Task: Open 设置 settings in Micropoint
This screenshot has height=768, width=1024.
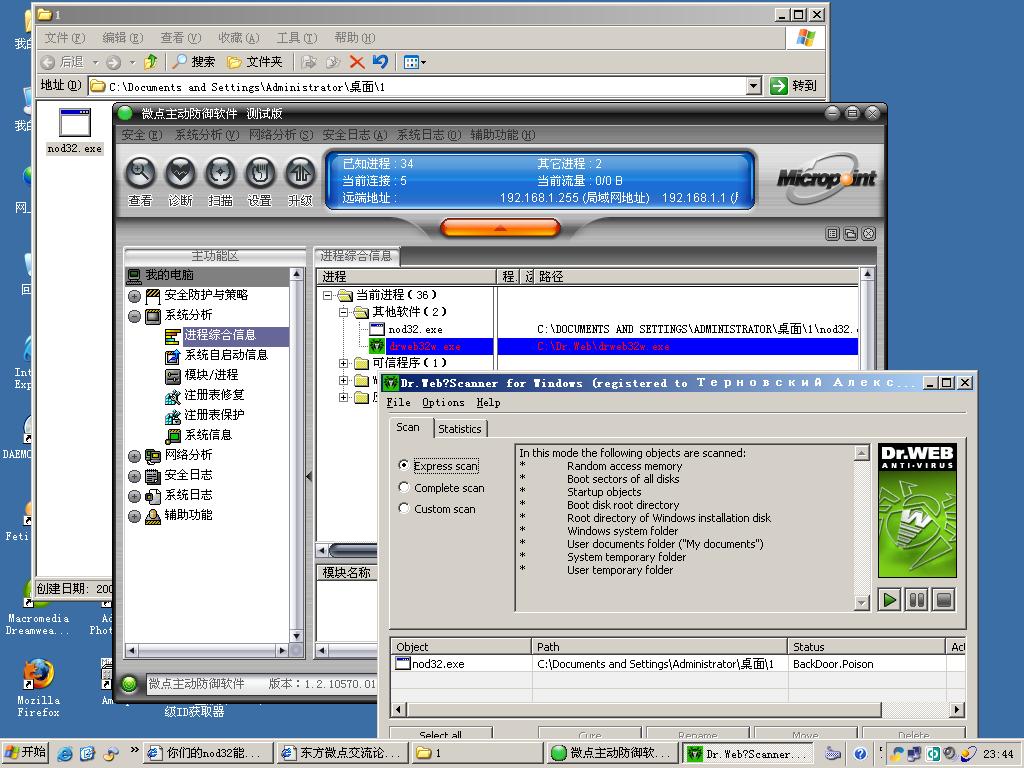Action: click(260, 173)
